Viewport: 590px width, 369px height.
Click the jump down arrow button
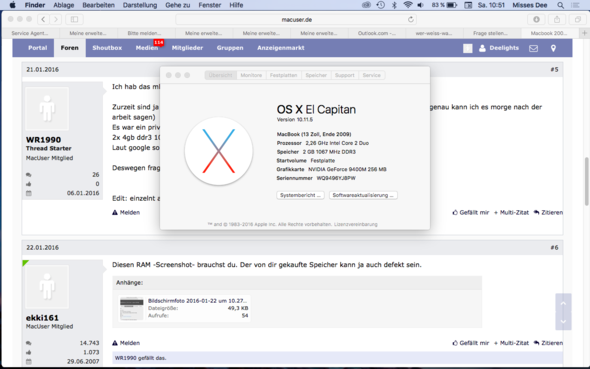click(x=563, y=321)
